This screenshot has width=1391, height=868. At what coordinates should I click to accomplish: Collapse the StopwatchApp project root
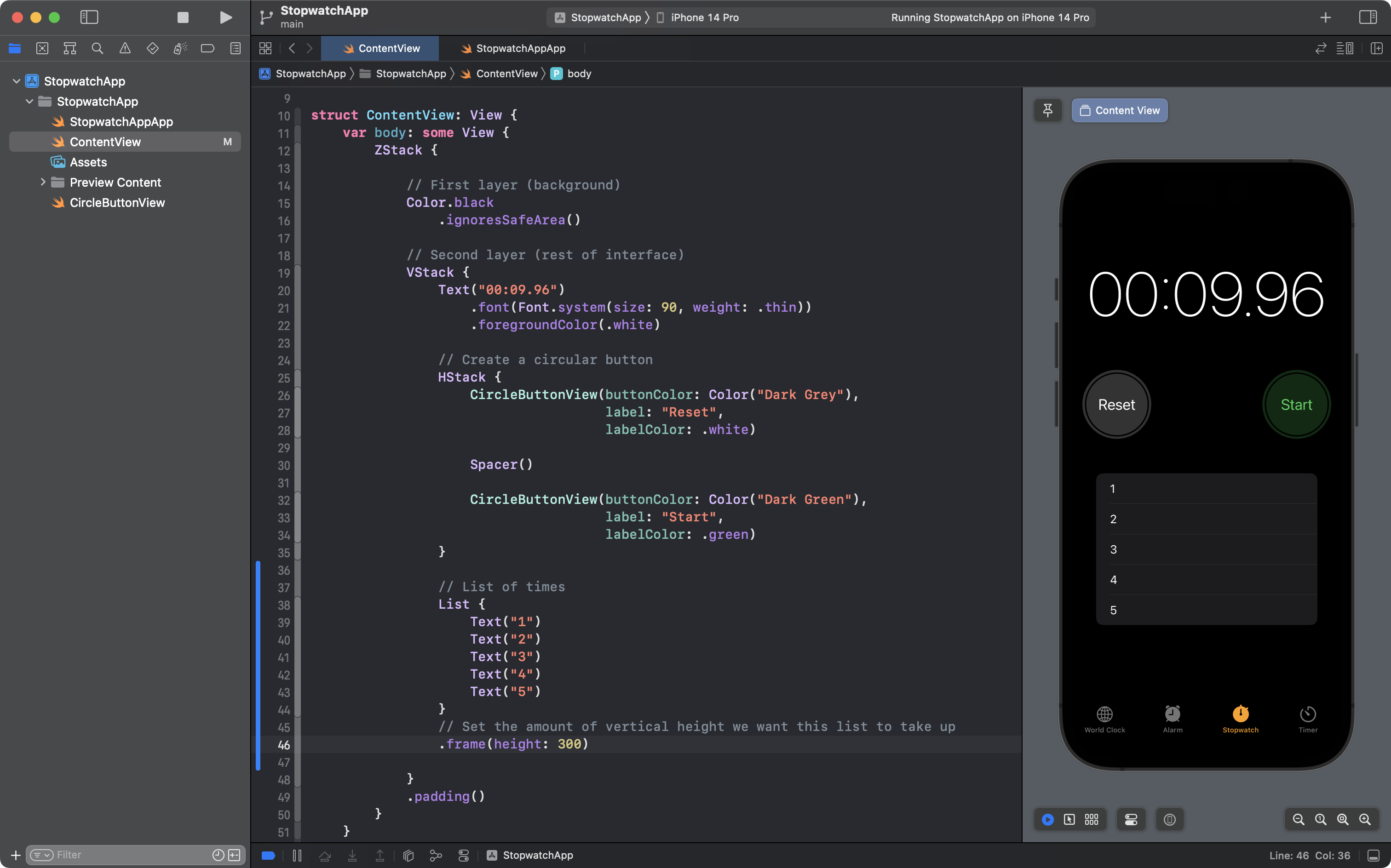coord(16,81)
